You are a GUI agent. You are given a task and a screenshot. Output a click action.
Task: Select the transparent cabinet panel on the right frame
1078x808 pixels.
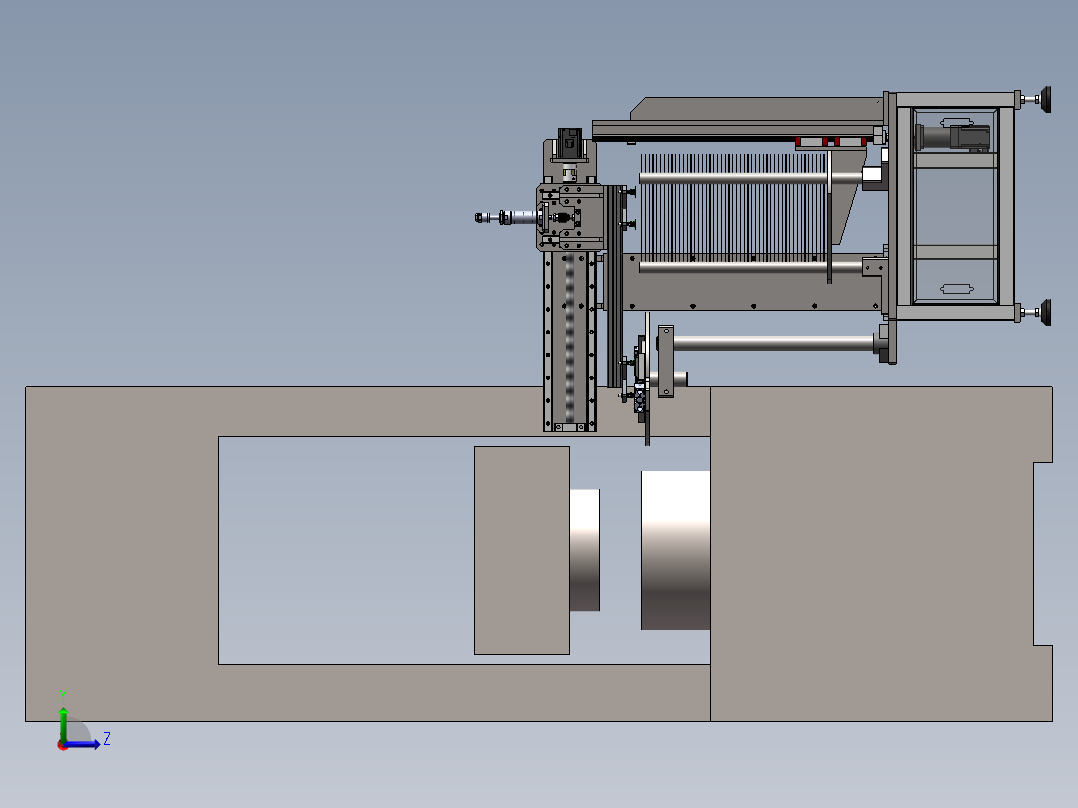(955, 206)
